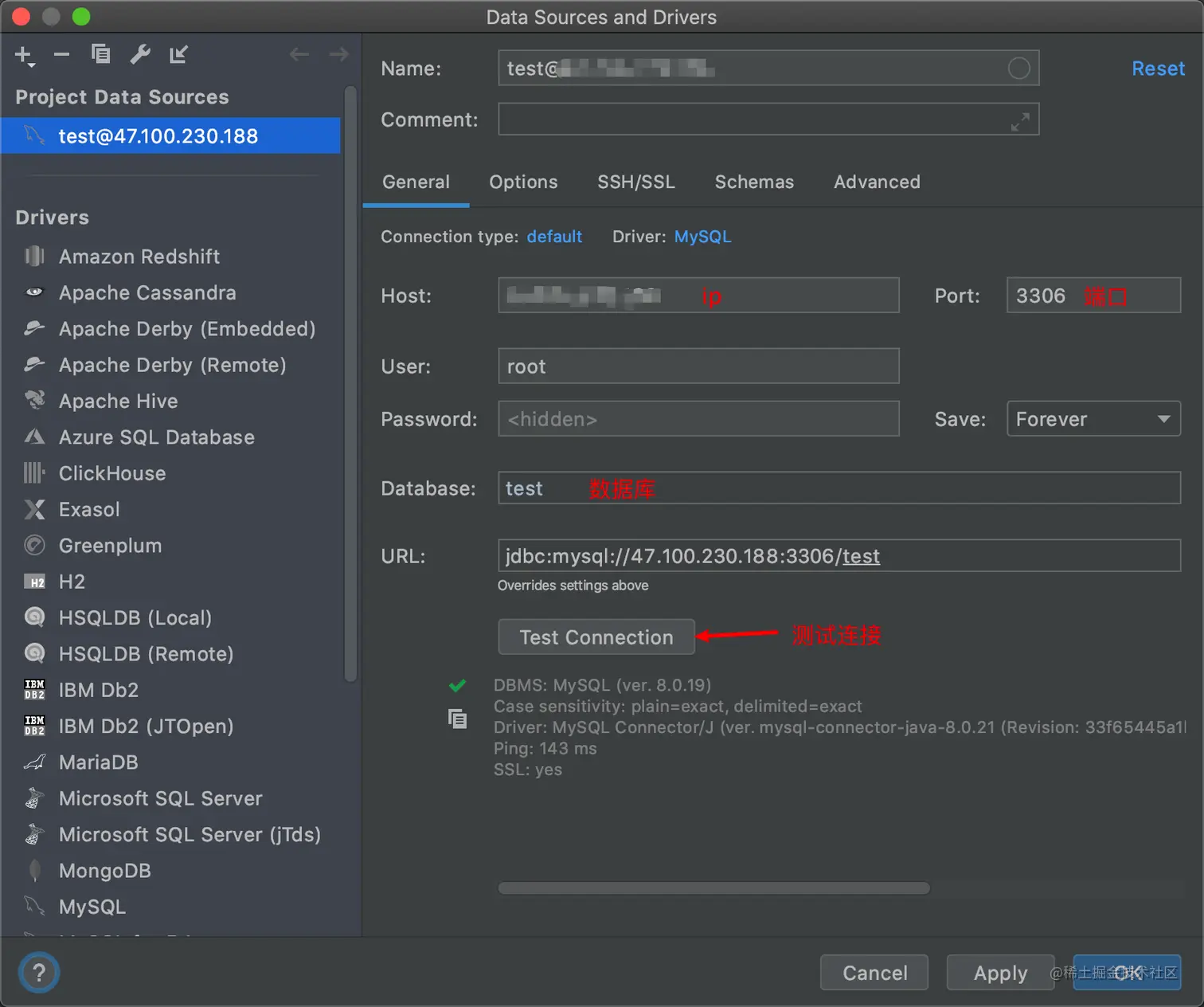Select Apache Hive driver
1204x1007 pixels.
click(118, 401)
